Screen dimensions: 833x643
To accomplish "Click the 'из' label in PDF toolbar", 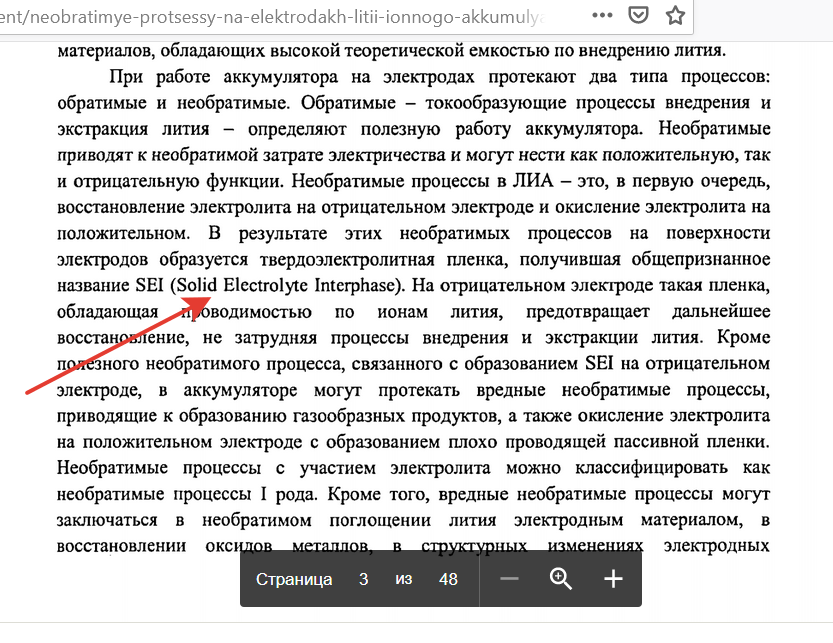I will tap(404, 579).
